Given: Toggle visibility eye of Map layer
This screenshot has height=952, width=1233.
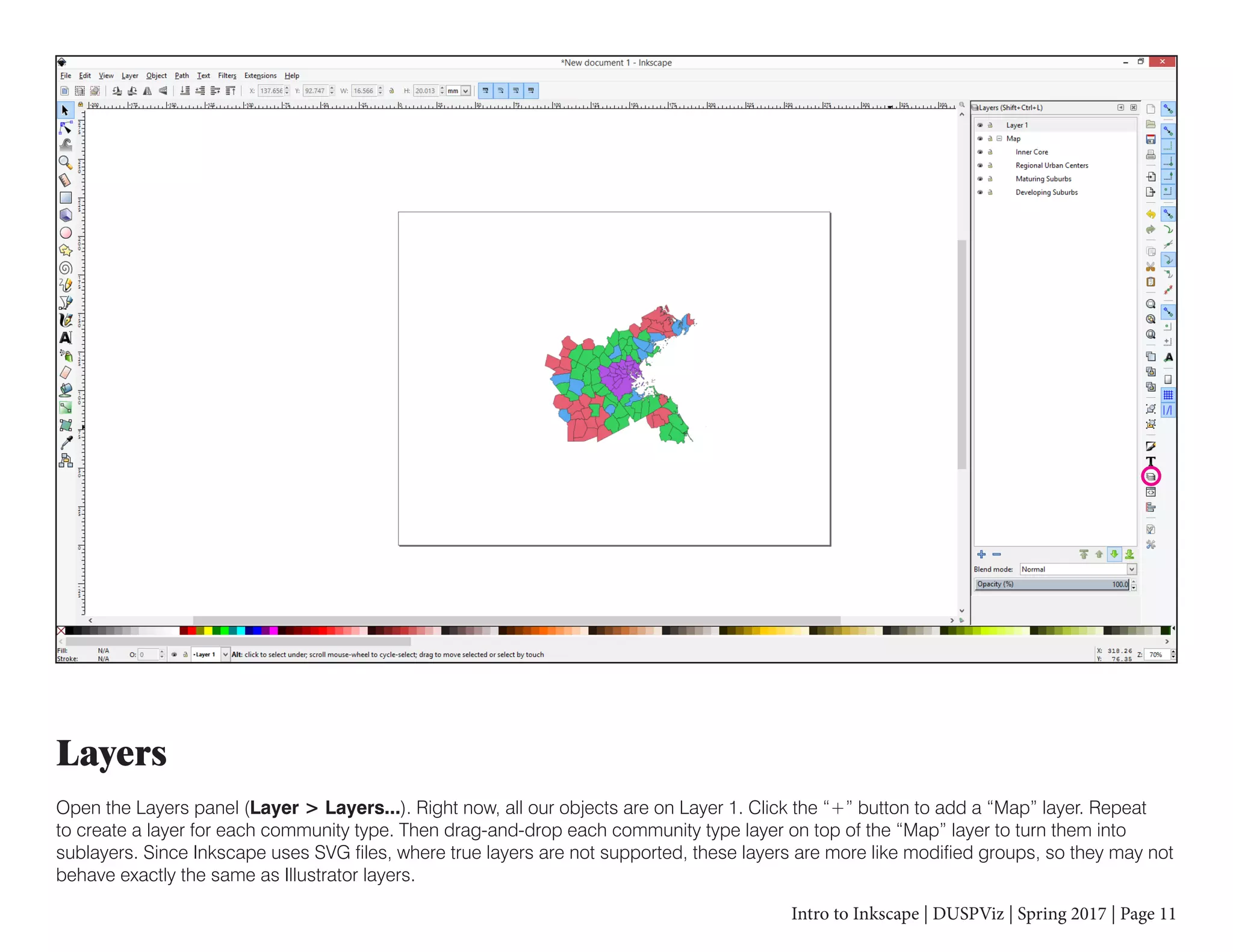Looking at the screenshot, I should click(x=980, y=138).
